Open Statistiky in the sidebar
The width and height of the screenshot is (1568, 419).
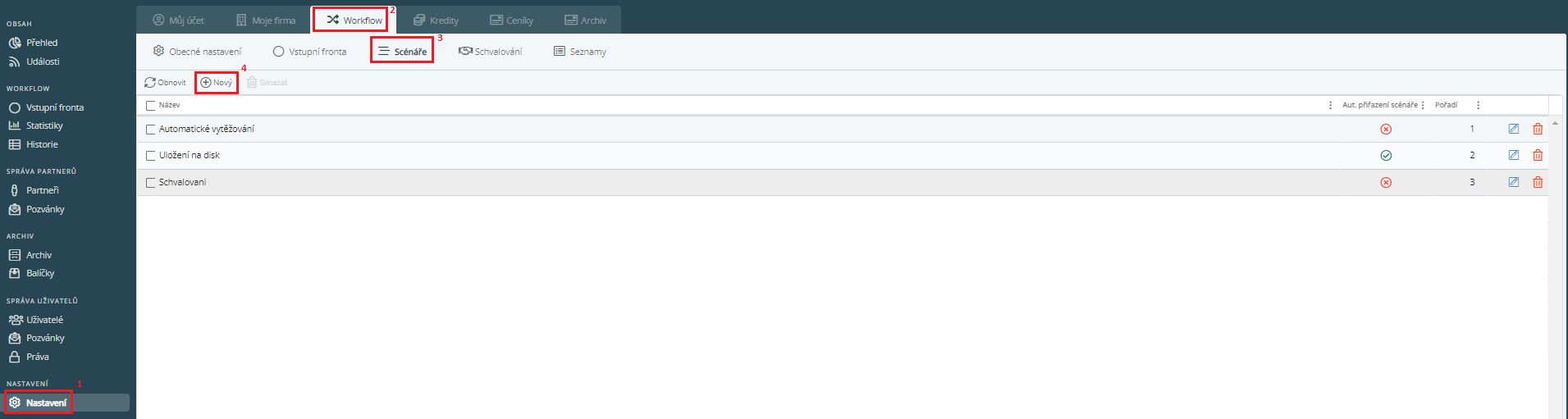click(44, 125)
